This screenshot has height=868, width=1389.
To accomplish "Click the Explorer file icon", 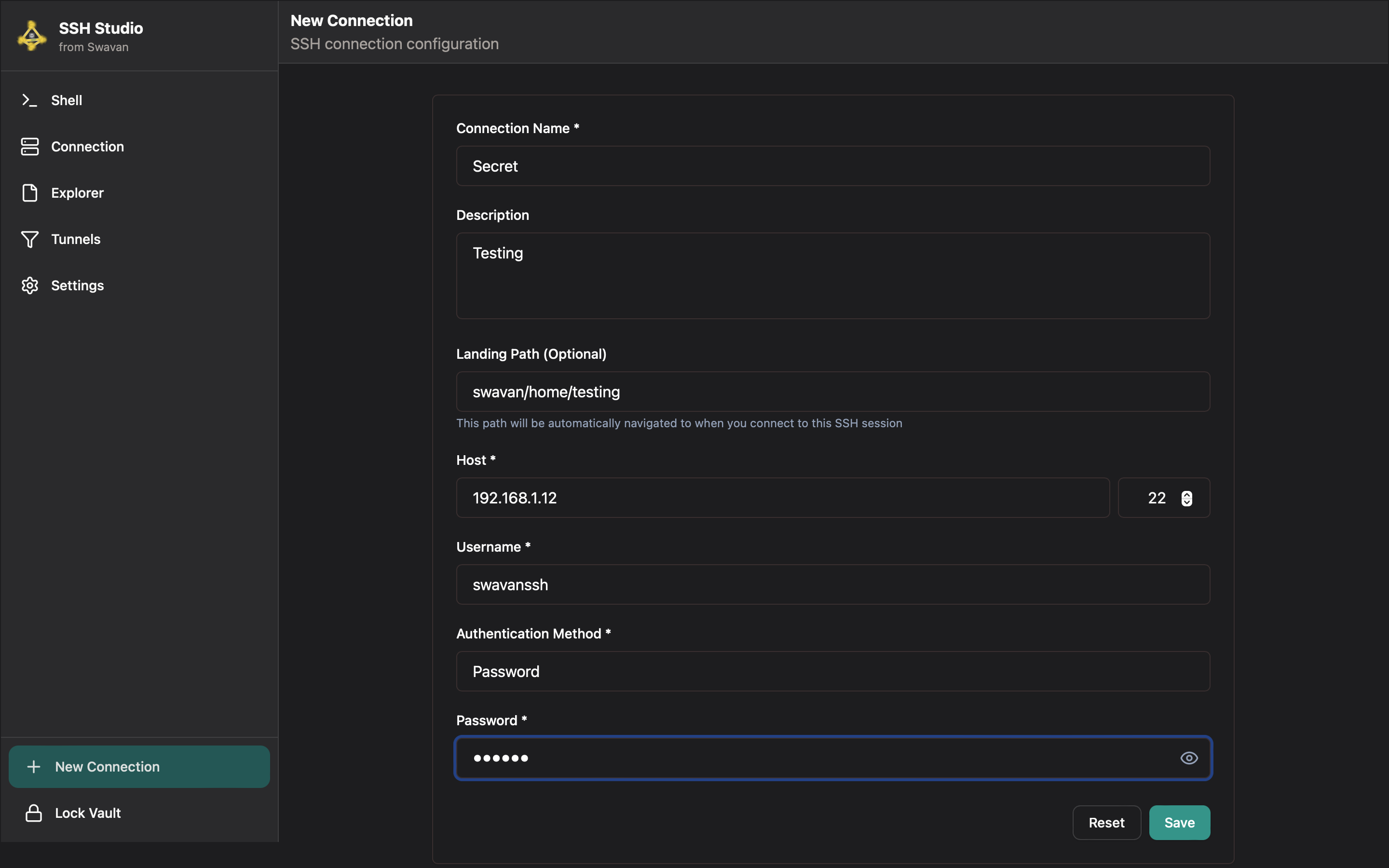I will coord(30,193).
